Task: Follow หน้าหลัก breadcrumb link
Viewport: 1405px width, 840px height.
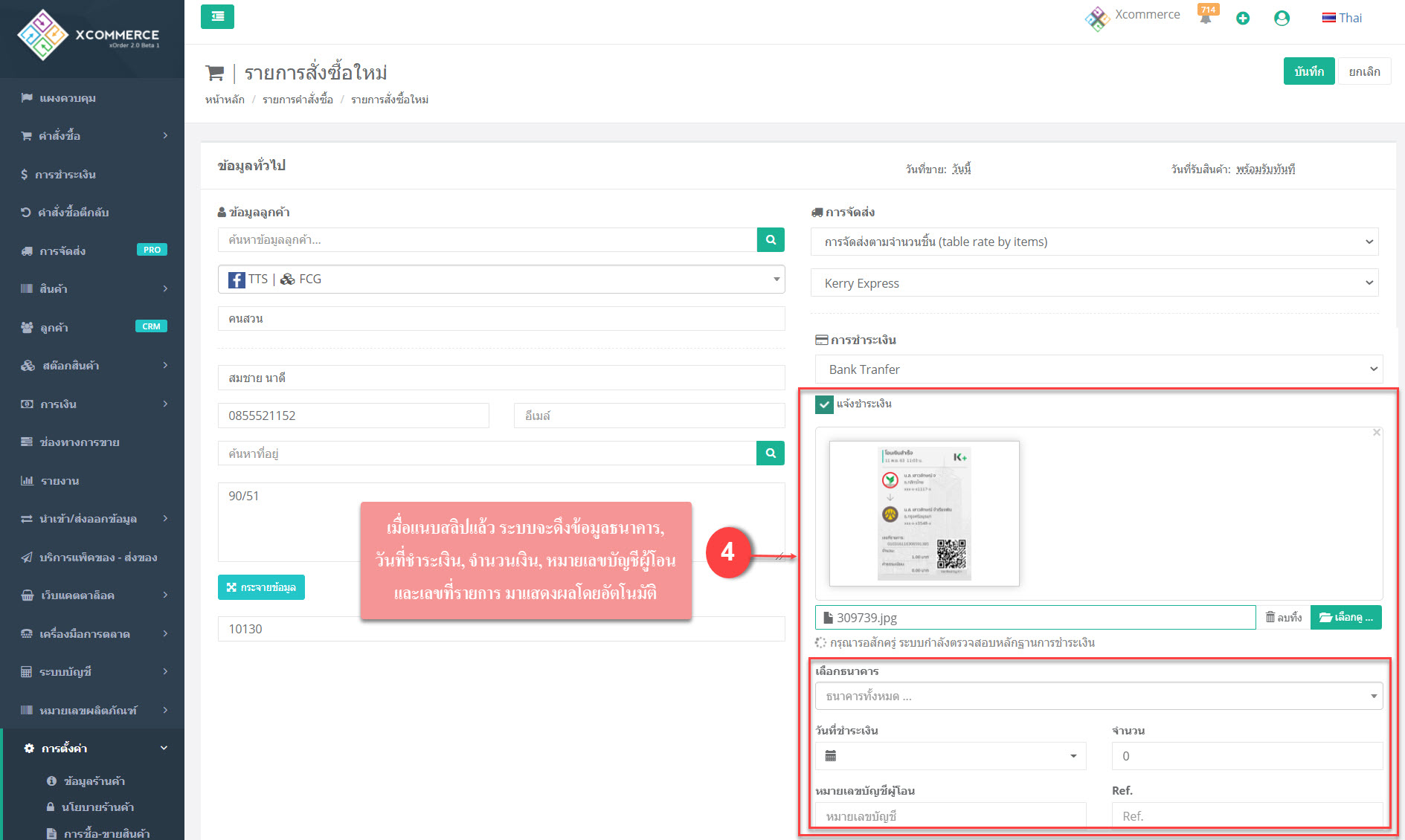Action: (x=225, y=100)
